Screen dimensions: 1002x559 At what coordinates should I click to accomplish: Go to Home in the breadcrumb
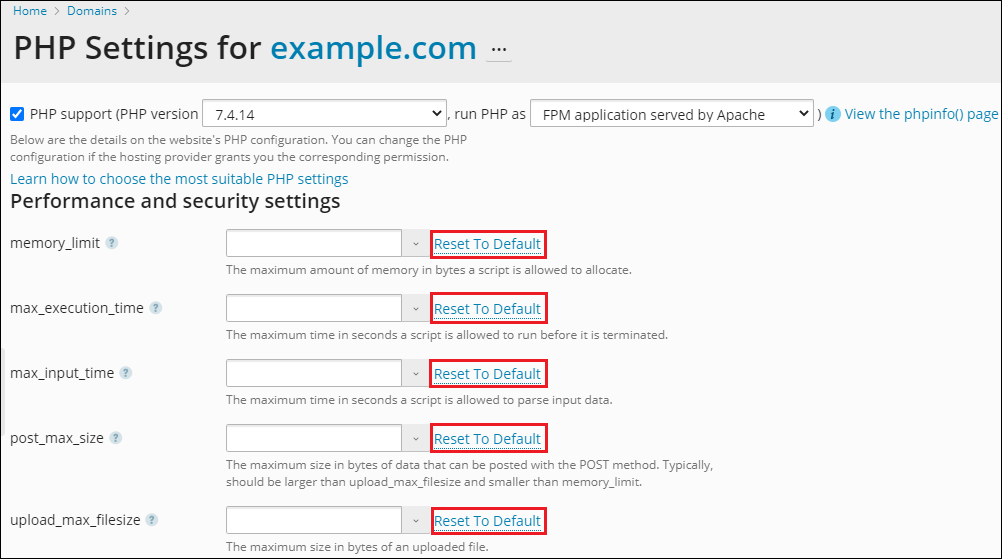[30, 11]
